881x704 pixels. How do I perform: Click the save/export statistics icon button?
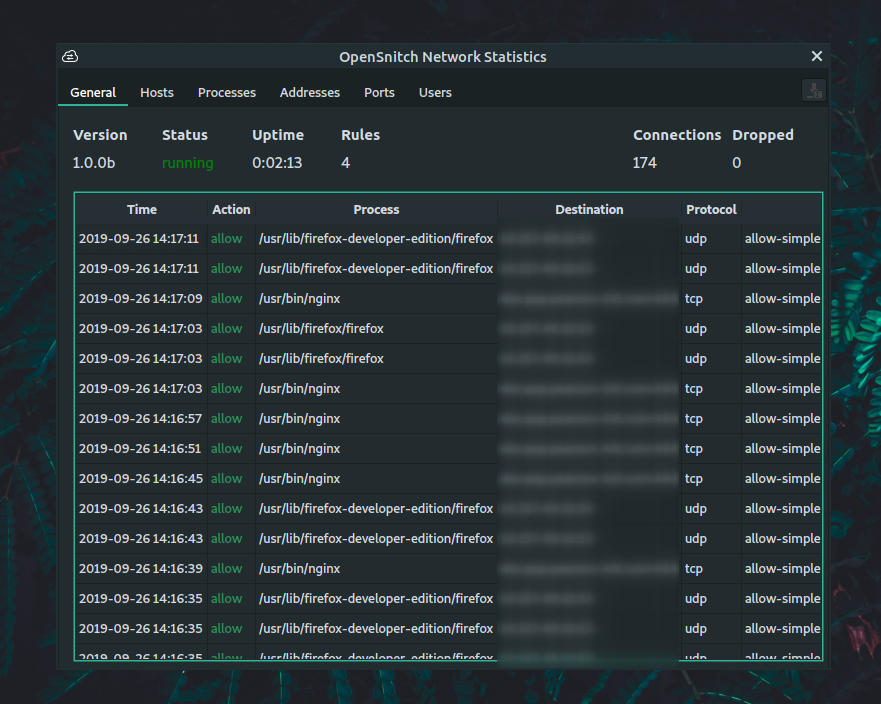(x=813, y=91)
